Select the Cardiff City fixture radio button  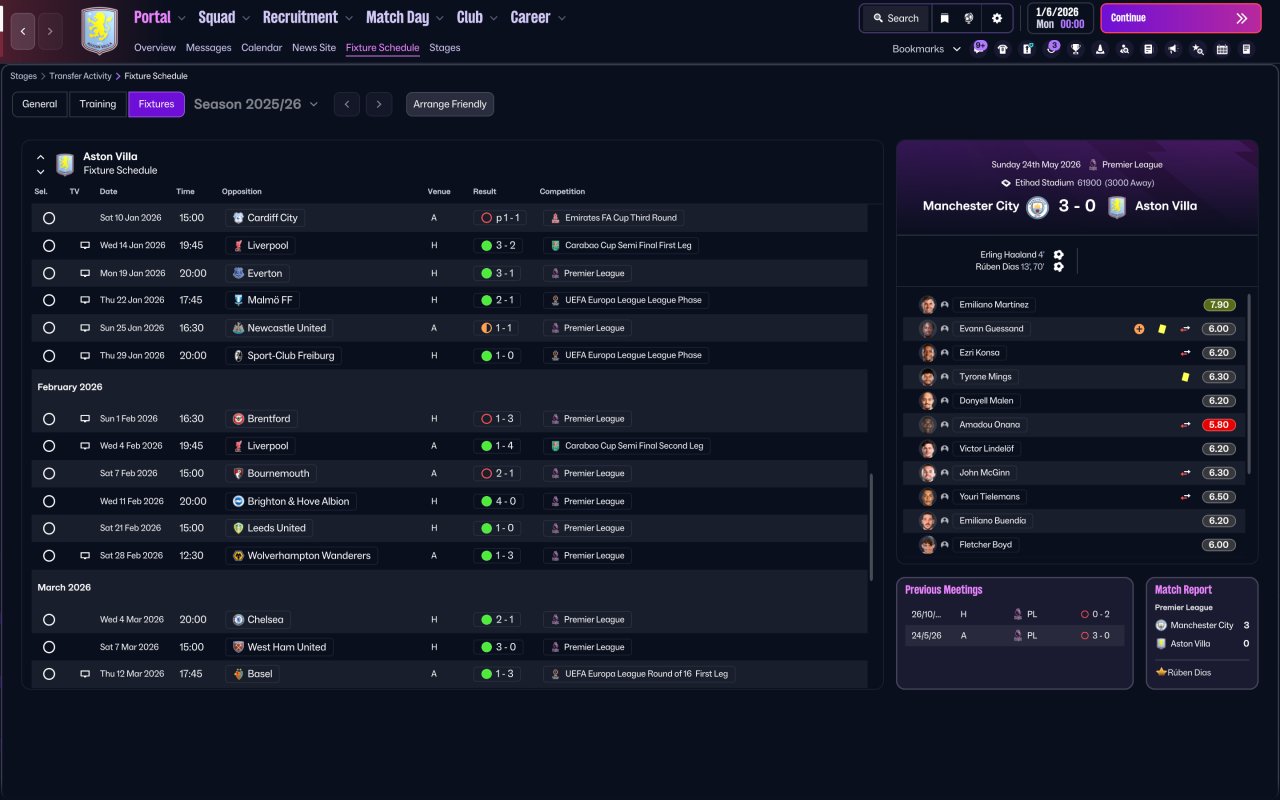(x=49, y=218)
